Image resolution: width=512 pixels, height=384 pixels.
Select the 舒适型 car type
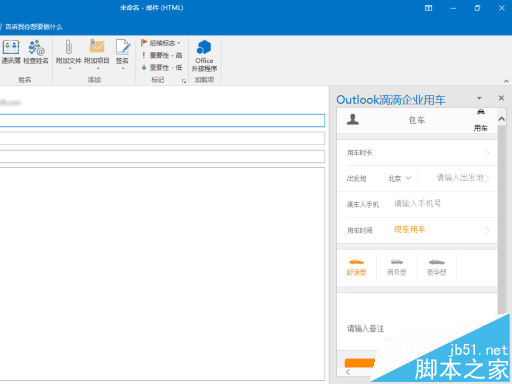click(356, 268)
